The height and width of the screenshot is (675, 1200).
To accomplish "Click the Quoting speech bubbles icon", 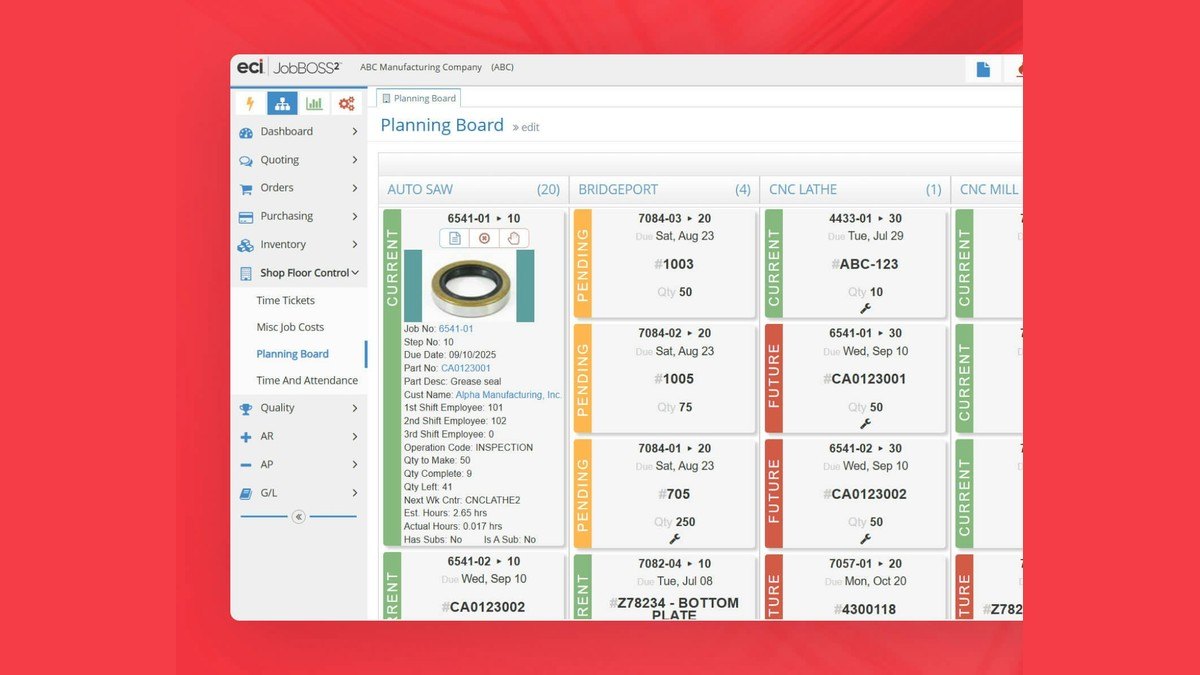I will (x=246, y=160).
